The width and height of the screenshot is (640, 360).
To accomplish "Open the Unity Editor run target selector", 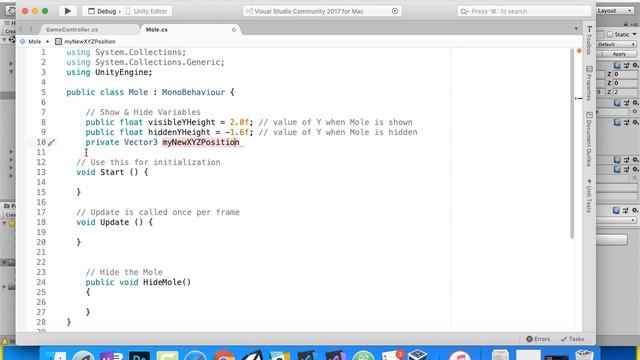I will 146,11.
